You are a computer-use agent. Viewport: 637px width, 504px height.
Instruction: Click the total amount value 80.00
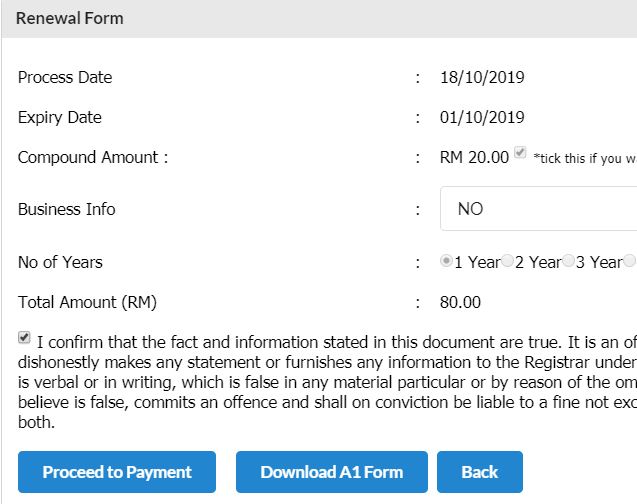pos(460,302)
